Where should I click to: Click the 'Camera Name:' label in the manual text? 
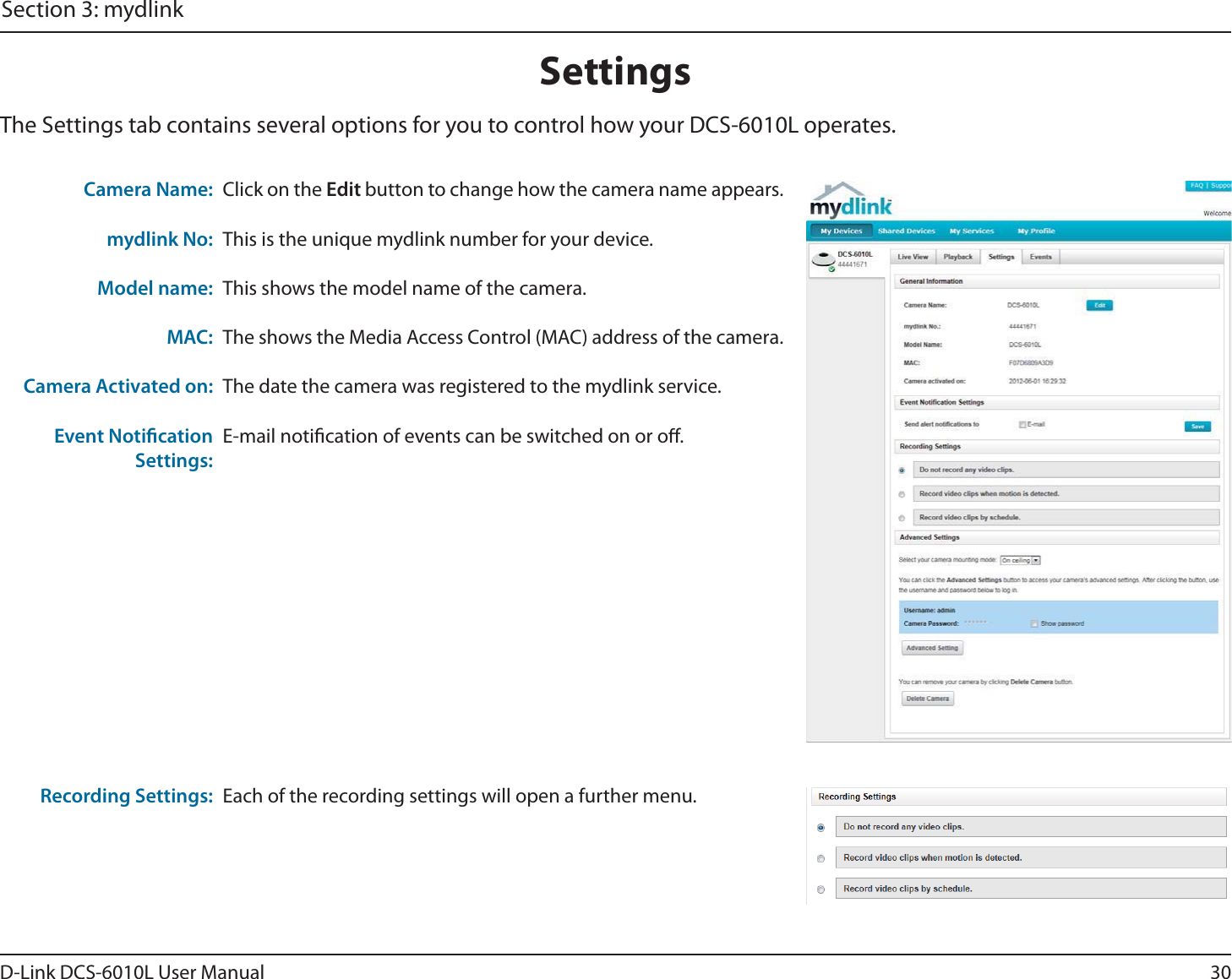[x=148, y=189]
